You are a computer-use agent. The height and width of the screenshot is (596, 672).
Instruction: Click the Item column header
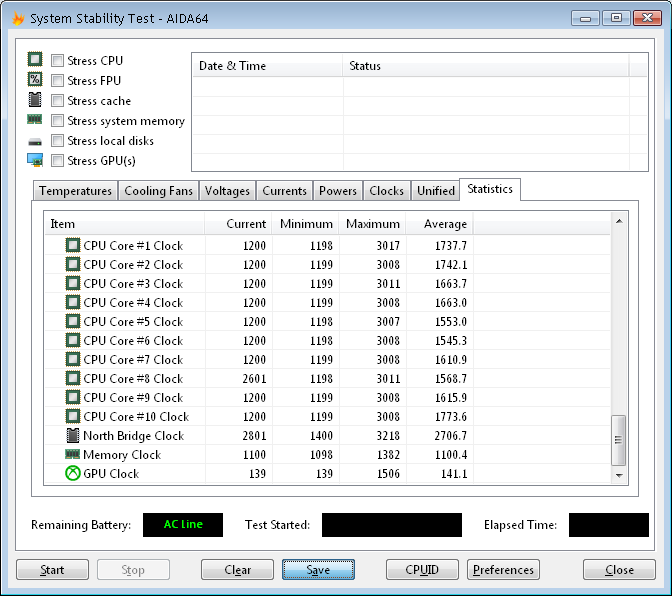[x=125, y=224]
